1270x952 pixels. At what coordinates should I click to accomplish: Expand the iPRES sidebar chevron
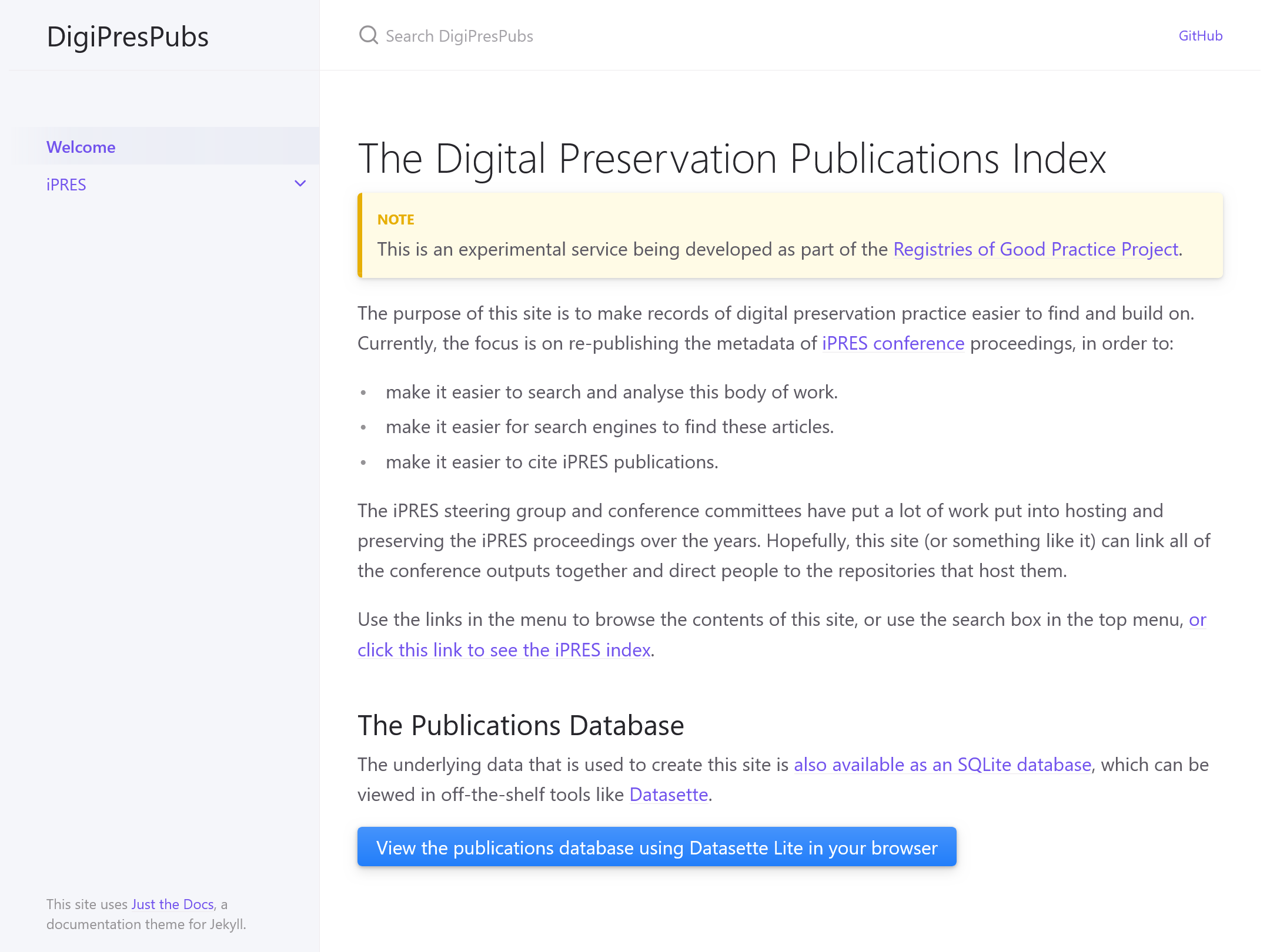[300, 184]
